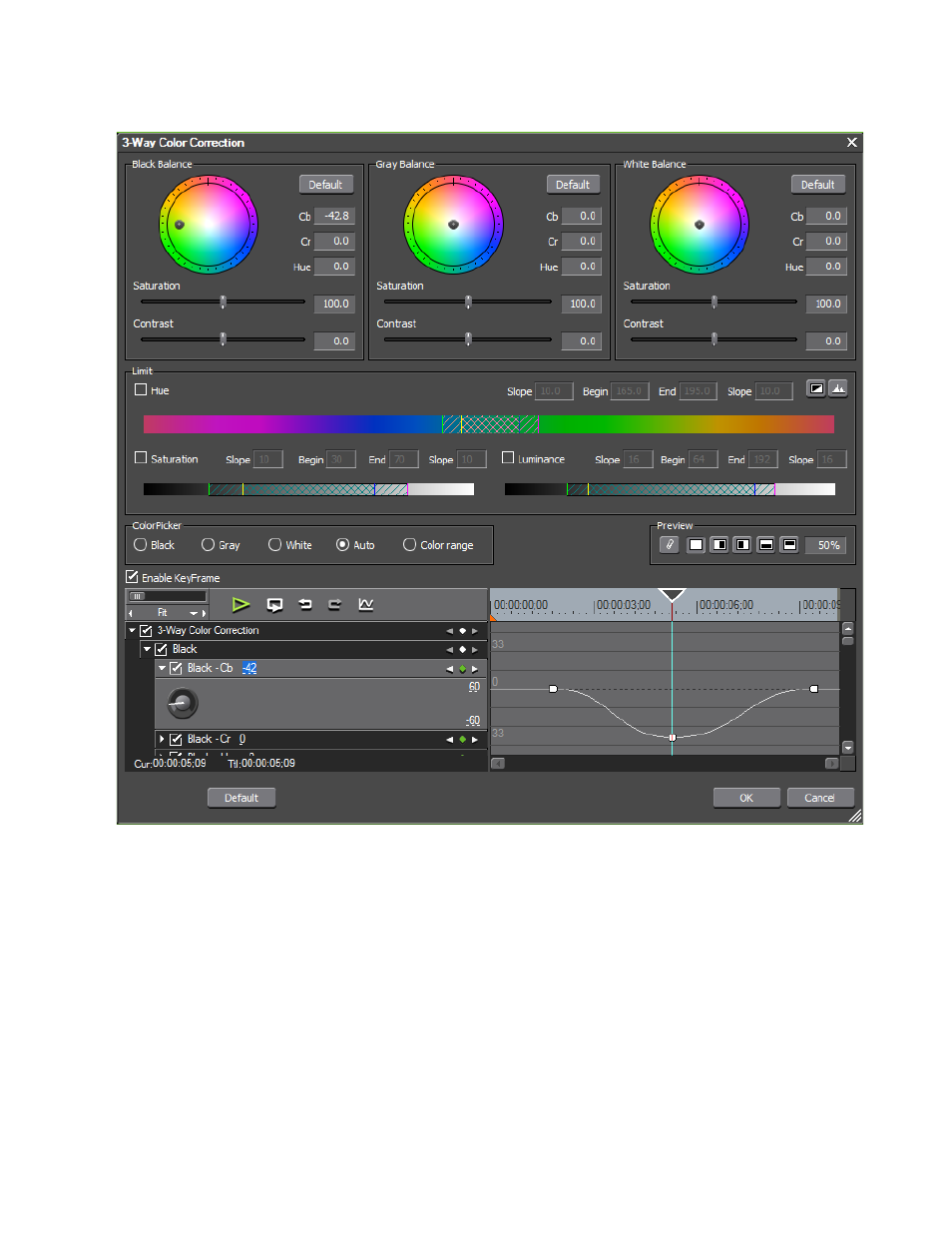Click Default in White Balance group
This screenshot has width=952, height=1233.
coord(818,185)
